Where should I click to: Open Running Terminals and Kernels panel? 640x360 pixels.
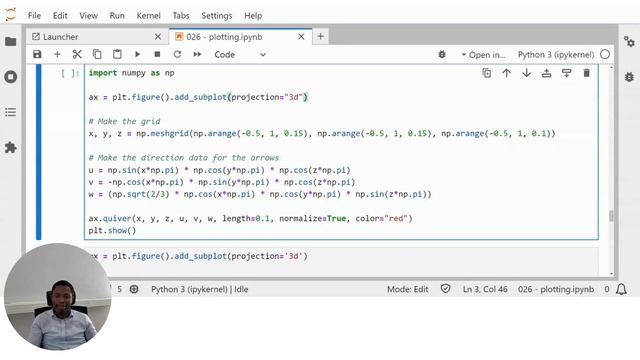pos(11,77)
